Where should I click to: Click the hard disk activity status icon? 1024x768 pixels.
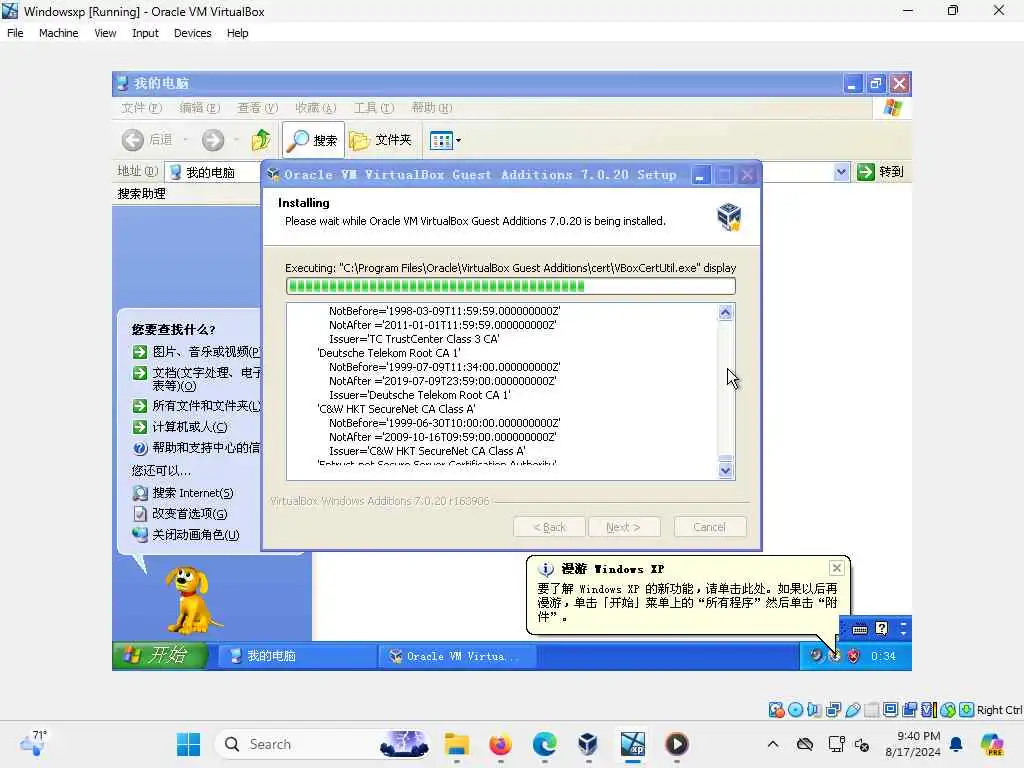[776, 710]
